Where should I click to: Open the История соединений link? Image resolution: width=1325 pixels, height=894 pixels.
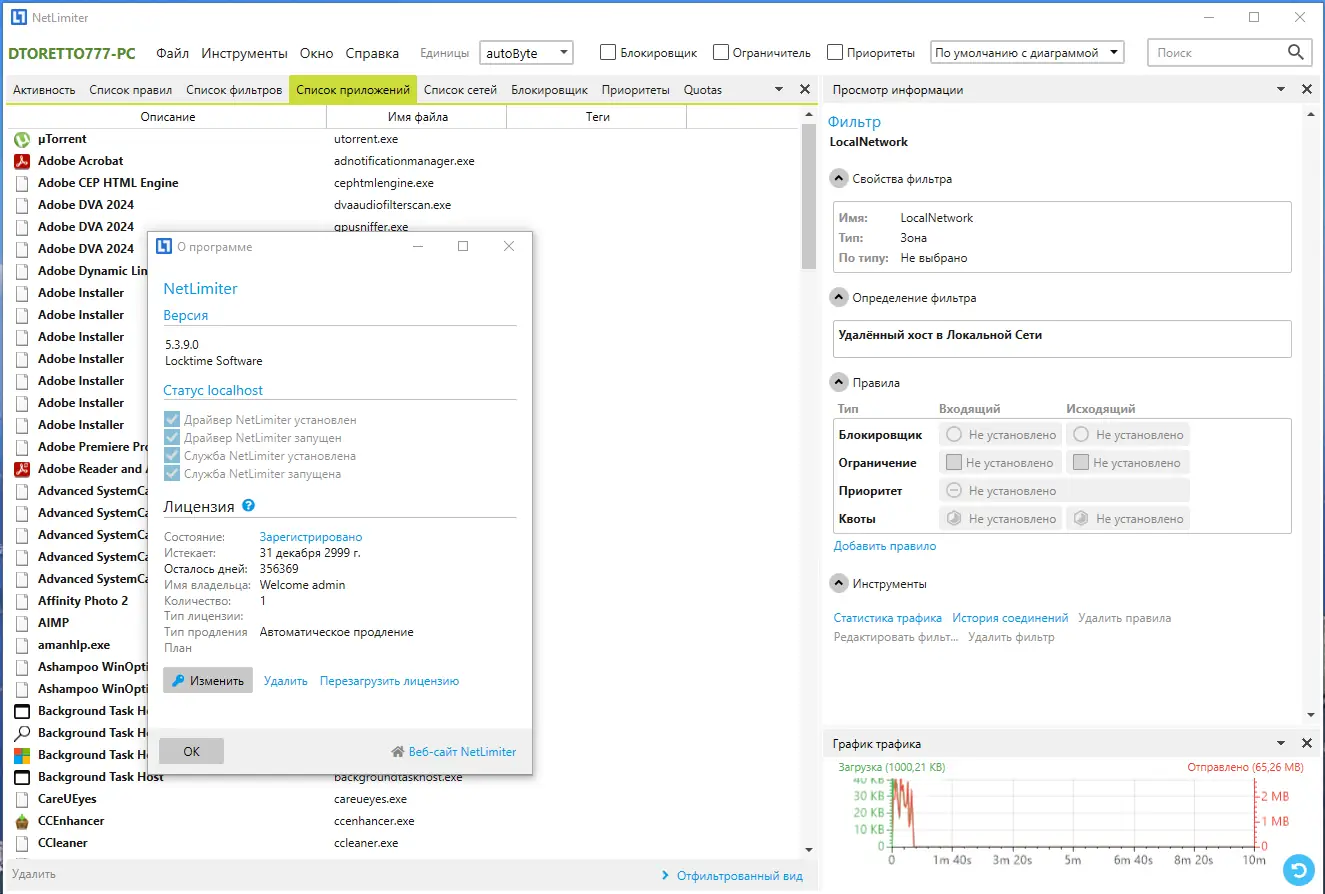[1010, 618]
